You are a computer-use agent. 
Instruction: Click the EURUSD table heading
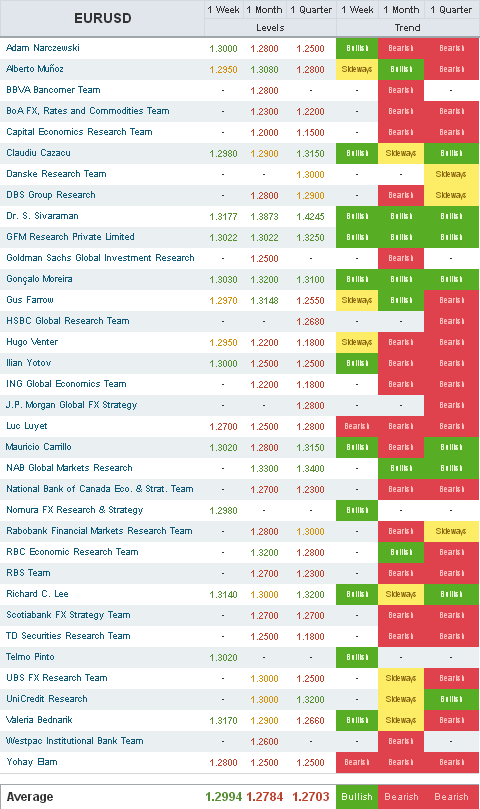click(103, 19)
